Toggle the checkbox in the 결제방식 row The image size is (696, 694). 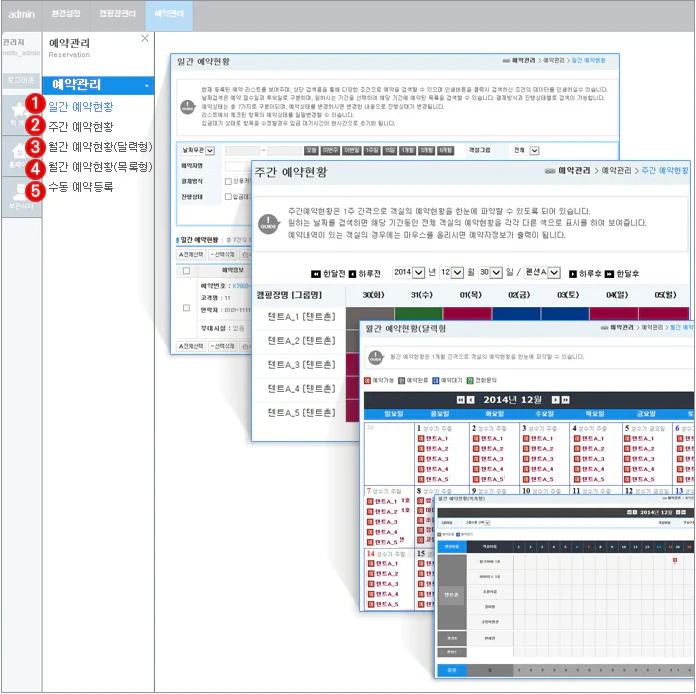coord(228,181)
